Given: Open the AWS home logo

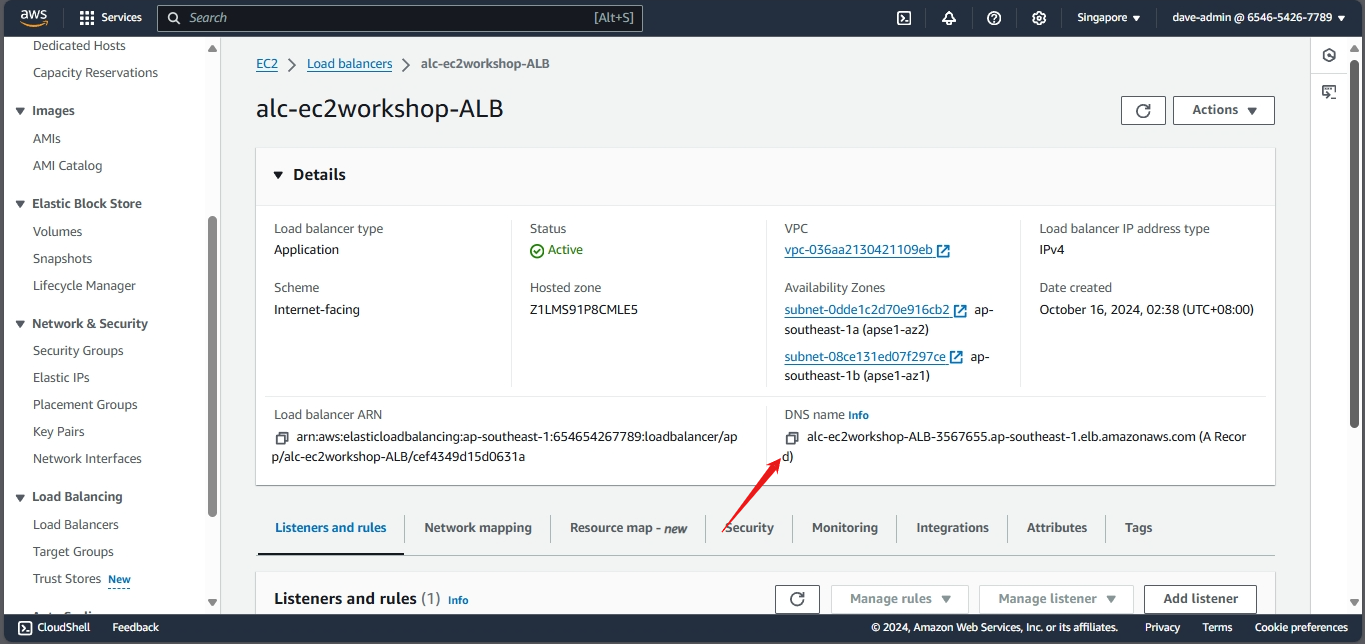Looking at the screenshot, I should 34,17.
